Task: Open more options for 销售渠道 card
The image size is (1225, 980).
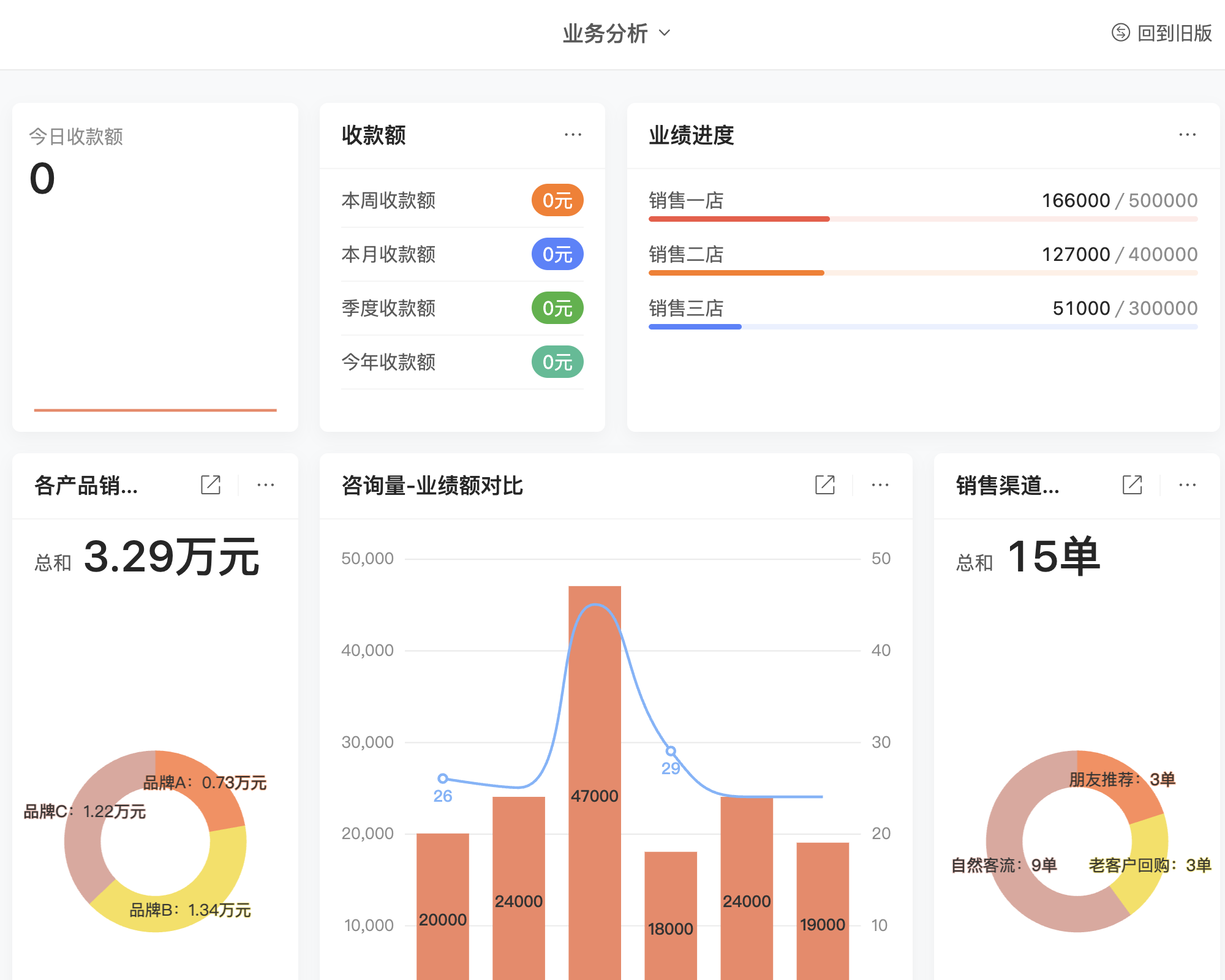Action: click(x=1187, y=484)
